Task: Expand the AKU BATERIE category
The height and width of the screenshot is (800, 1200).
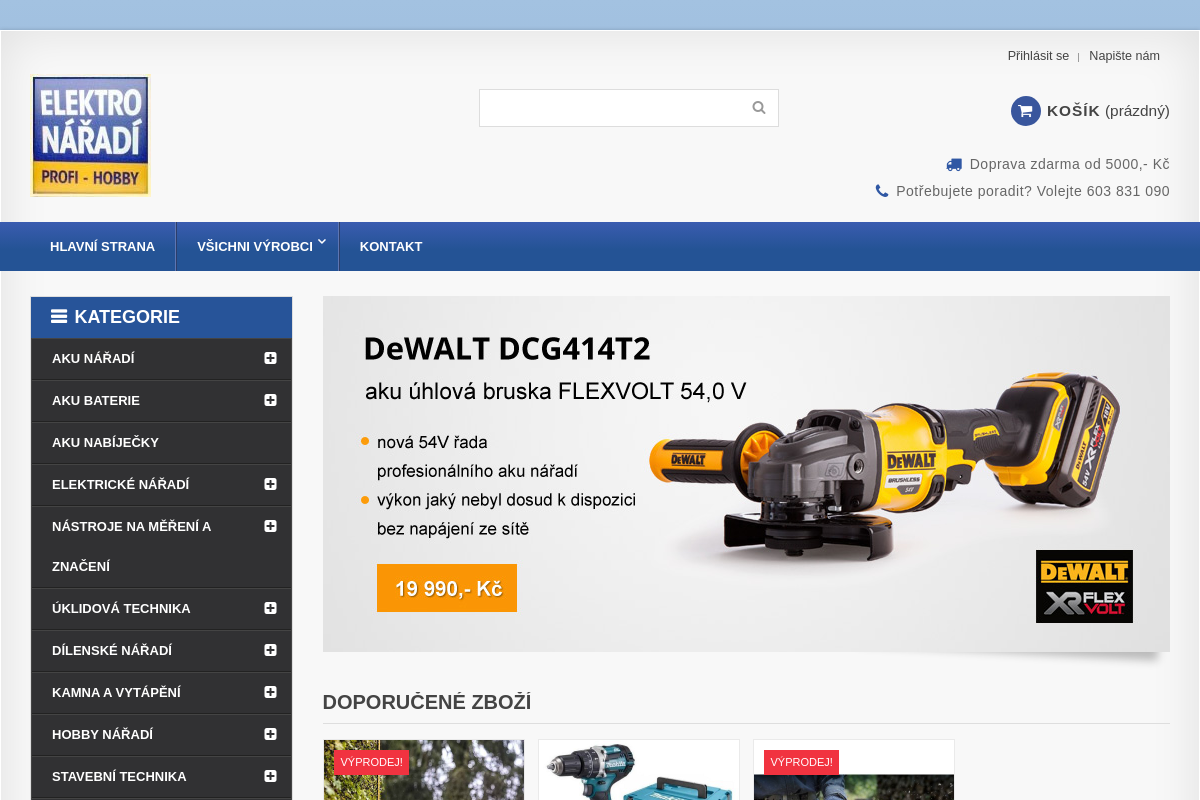Action: point(270,400)
